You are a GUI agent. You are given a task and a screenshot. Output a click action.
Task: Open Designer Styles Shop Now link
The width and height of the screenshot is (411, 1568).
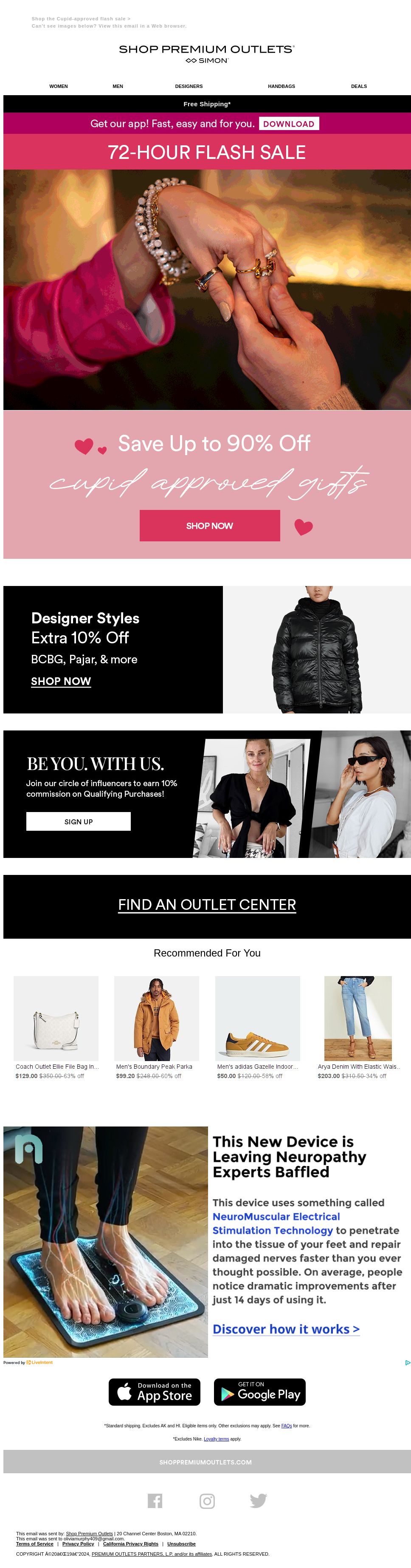click(x=61, y=682)
